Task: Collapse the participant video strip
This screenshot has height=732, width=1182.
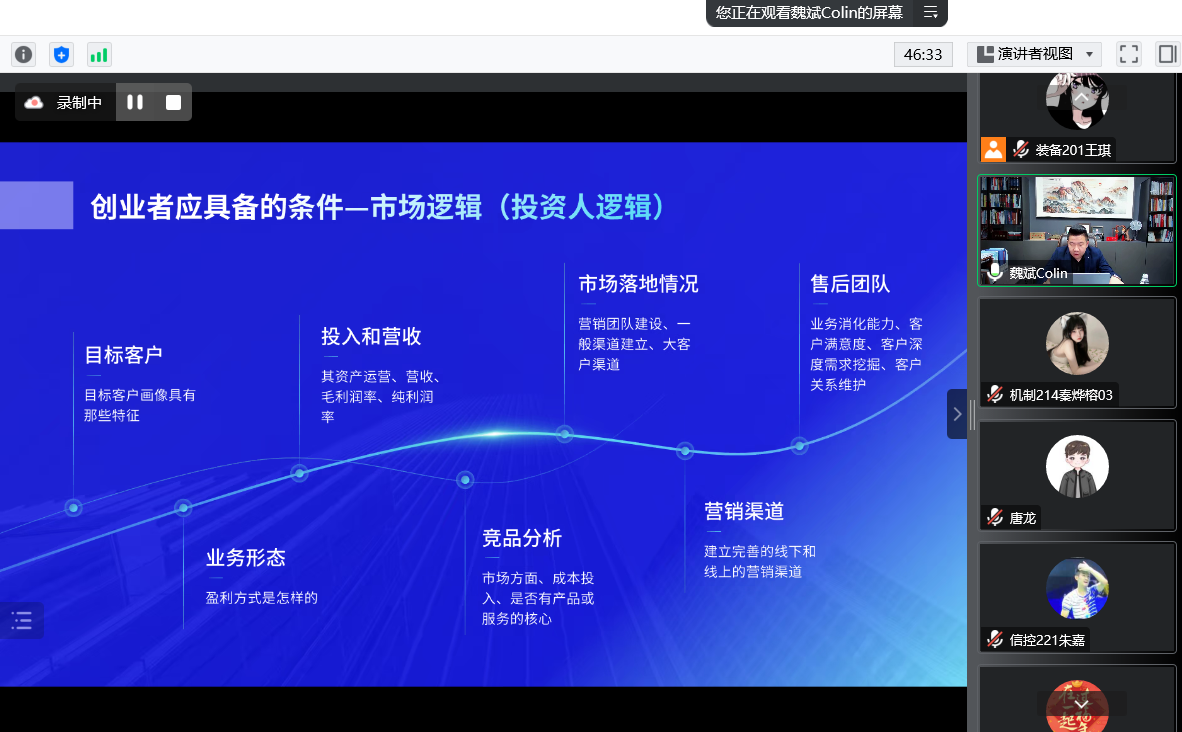Action: click(957, 414)
